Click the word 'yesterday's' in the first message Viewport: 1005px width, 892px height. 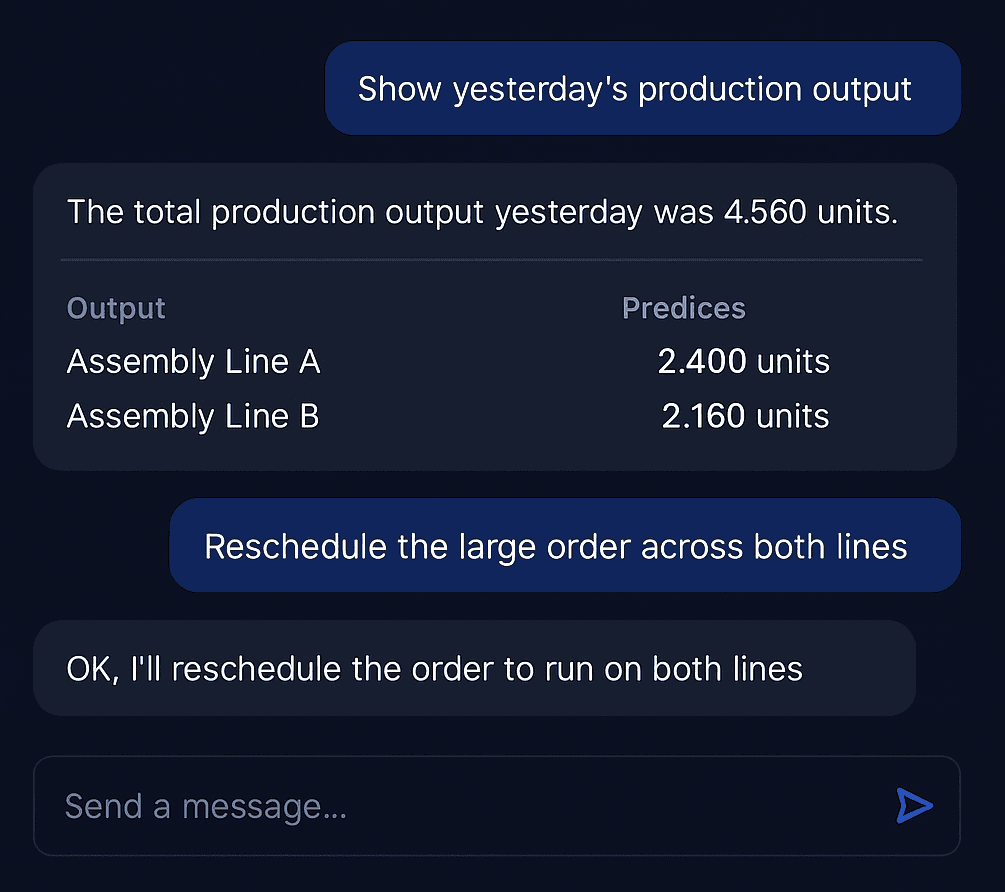pyautogui.click(x=540, y=89)
